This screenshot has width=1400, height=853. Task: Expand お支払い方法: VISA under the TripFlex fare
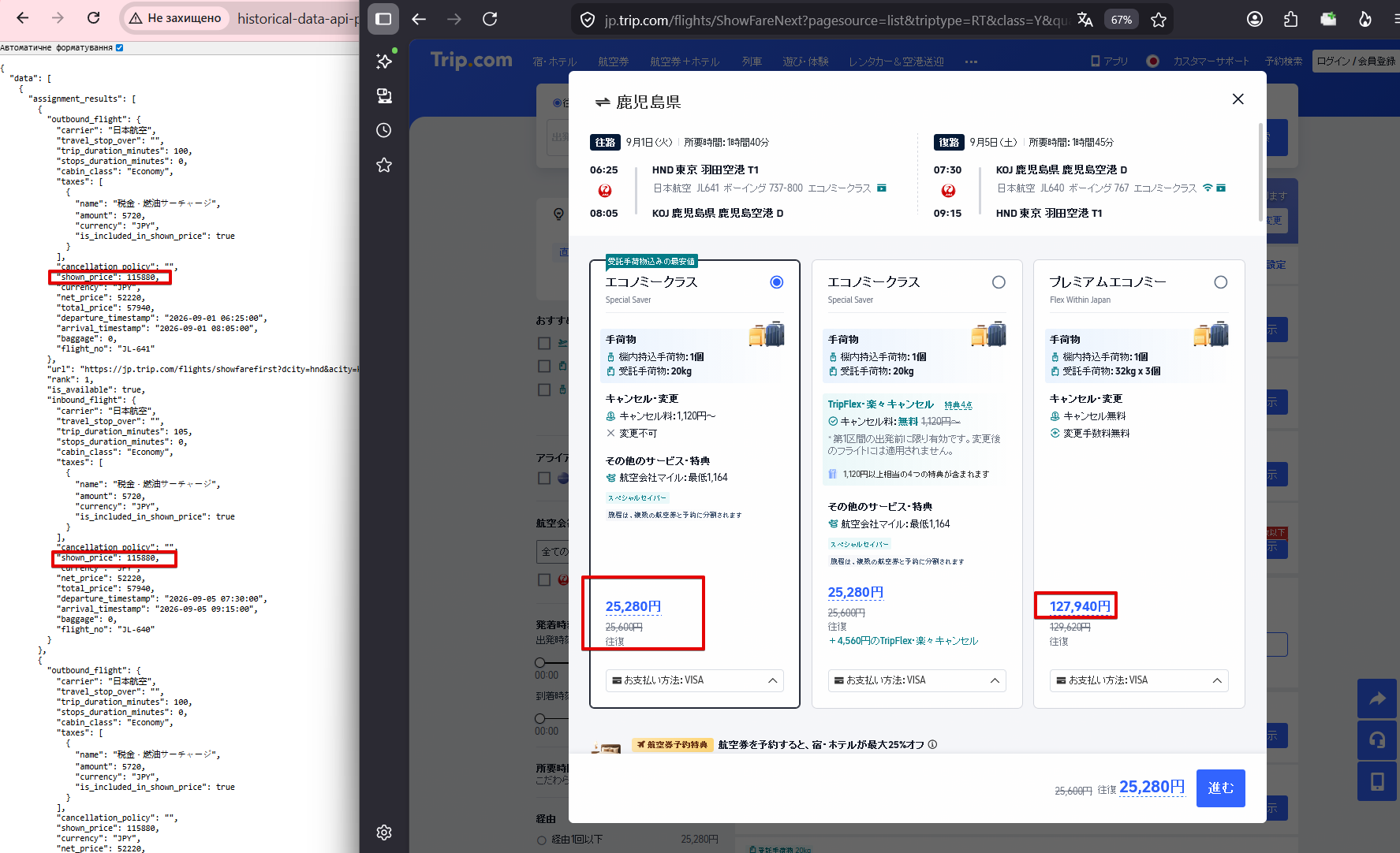click(x=917, y=680)
